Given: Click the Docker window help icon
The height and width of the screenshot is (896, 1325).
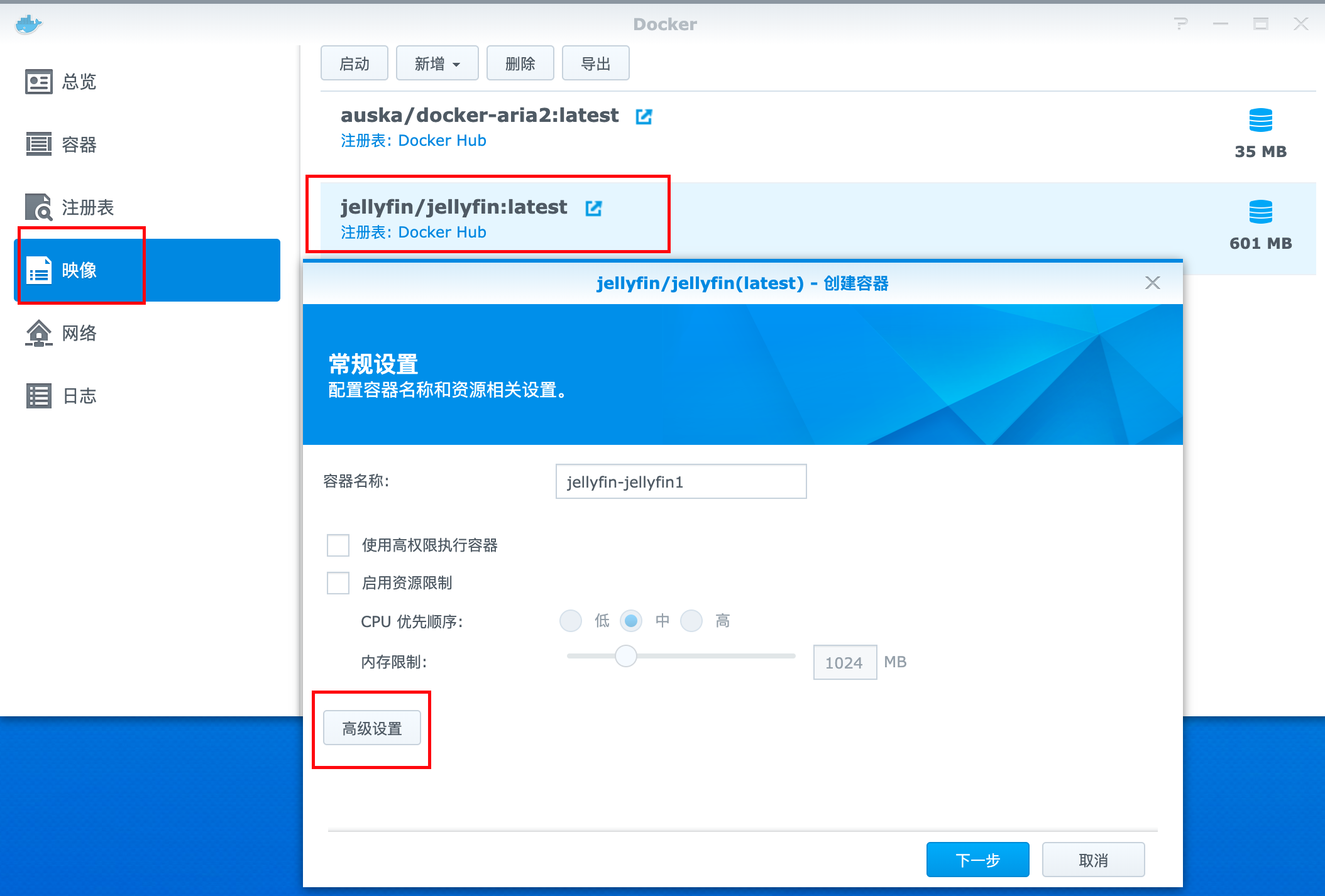Looking at the screenshot, I should click(1181, 24).
